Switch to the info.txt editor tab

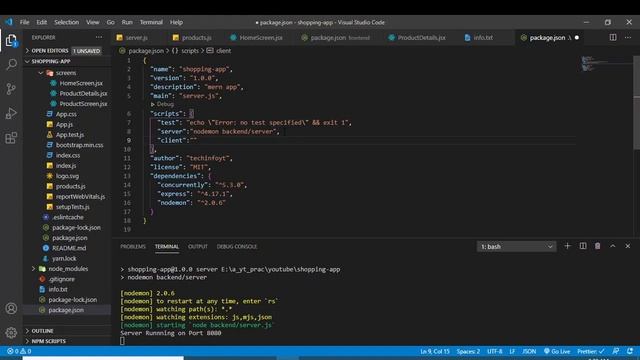click(x=483, y=38)
